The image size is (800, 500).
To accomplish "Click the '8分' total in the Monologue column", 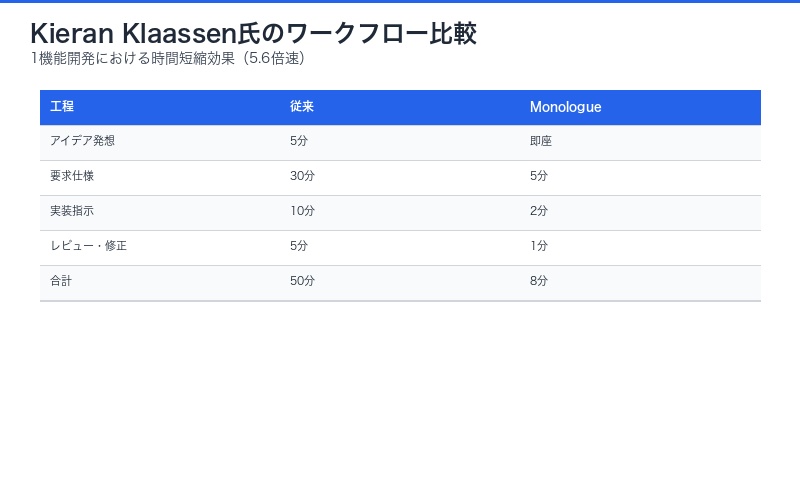I will point(539,282).
